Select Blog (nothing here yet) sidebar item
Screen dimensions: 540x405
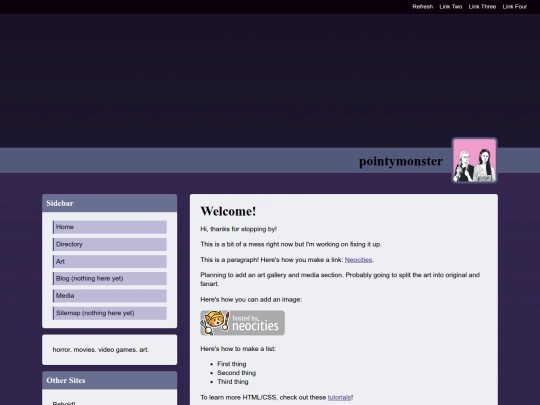(x=110, y=278)
